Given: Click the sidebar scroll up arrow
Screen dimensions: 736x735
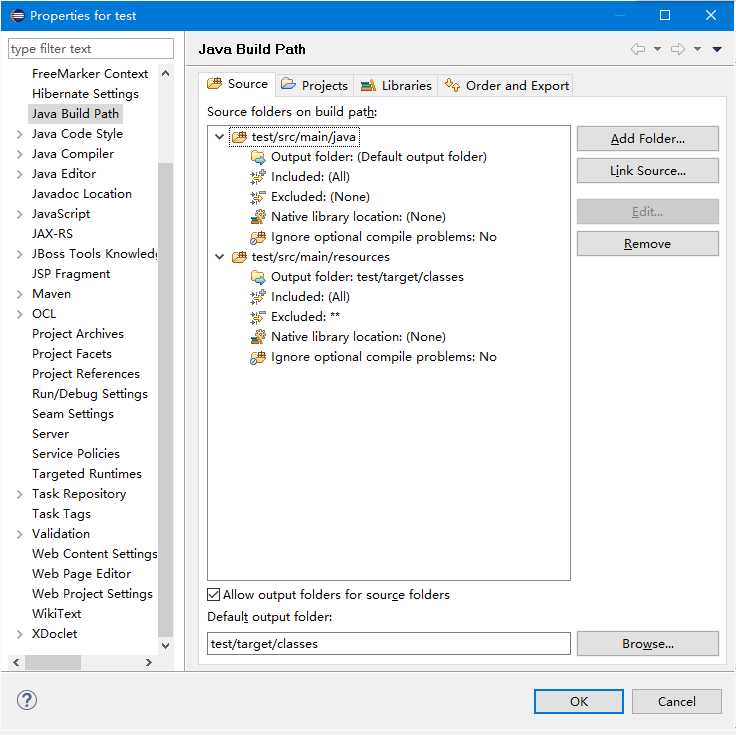Looking at the screenshot, I should pyautogui.click(x=165, y=74).
